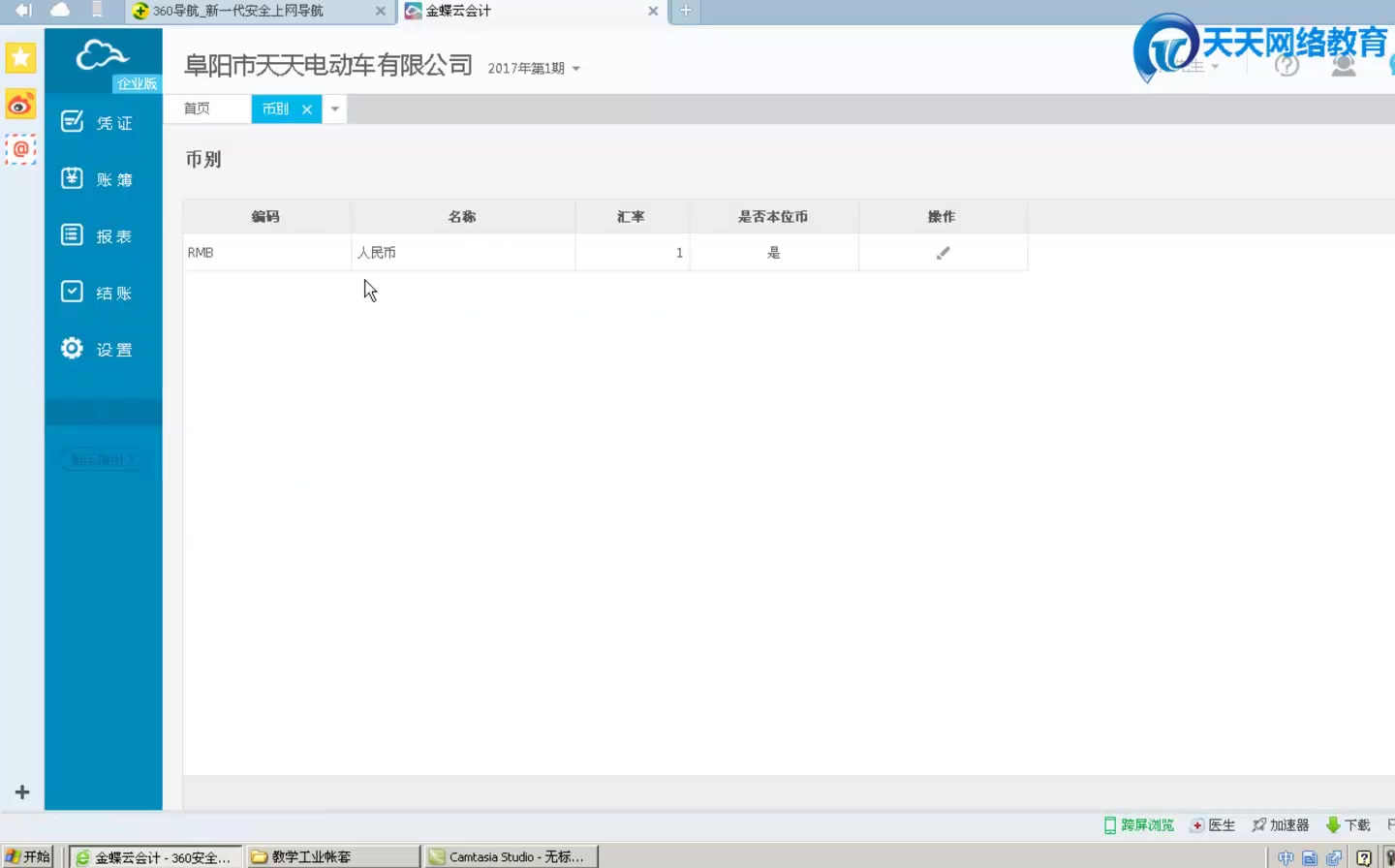Image resolution: width=1395 pixels, height=868 pixels.
Task: Open the @ mail icon in browser sidebar
Action: tap(20, 149)
